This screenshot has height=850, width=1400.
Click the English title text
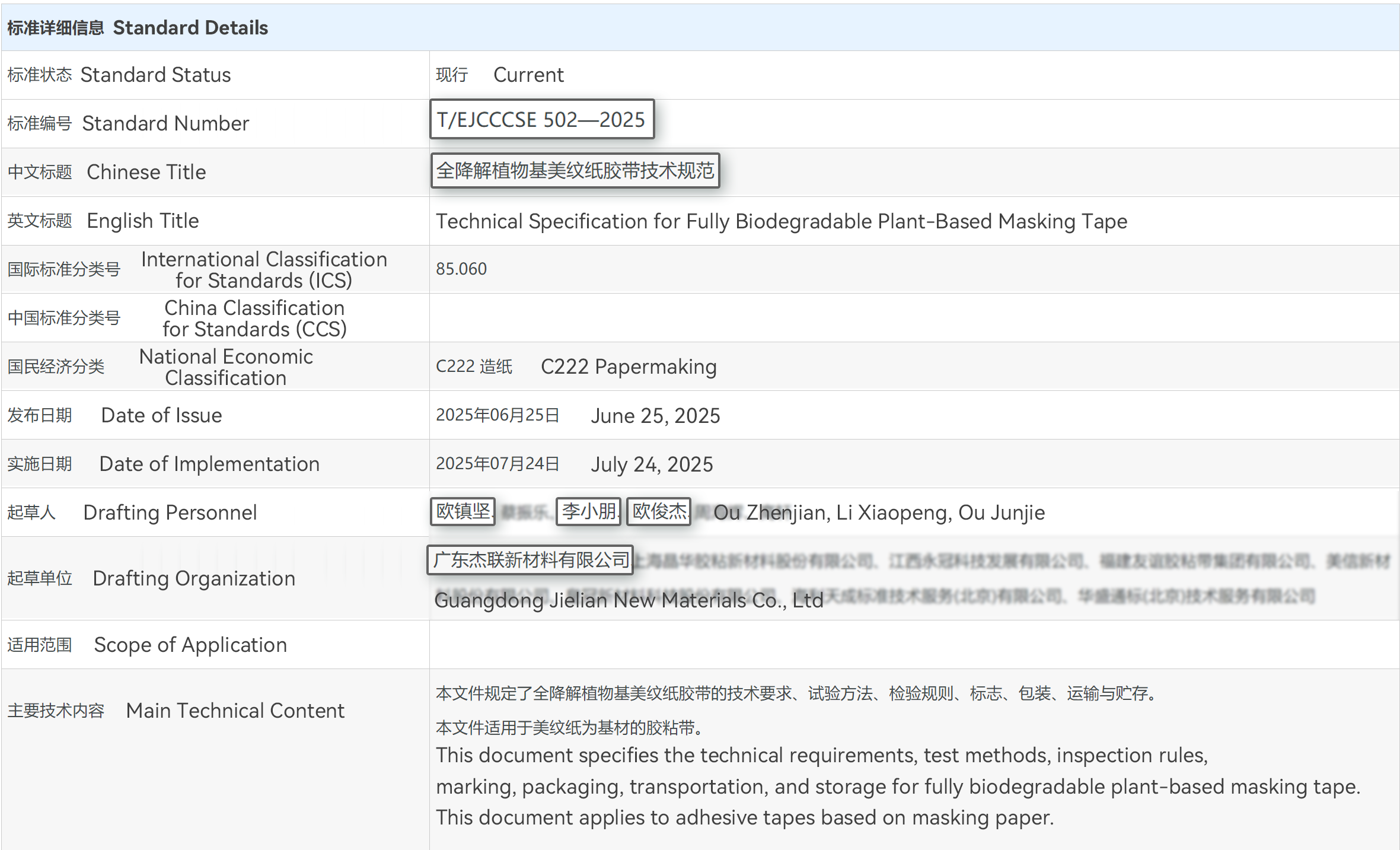[781, 221]
